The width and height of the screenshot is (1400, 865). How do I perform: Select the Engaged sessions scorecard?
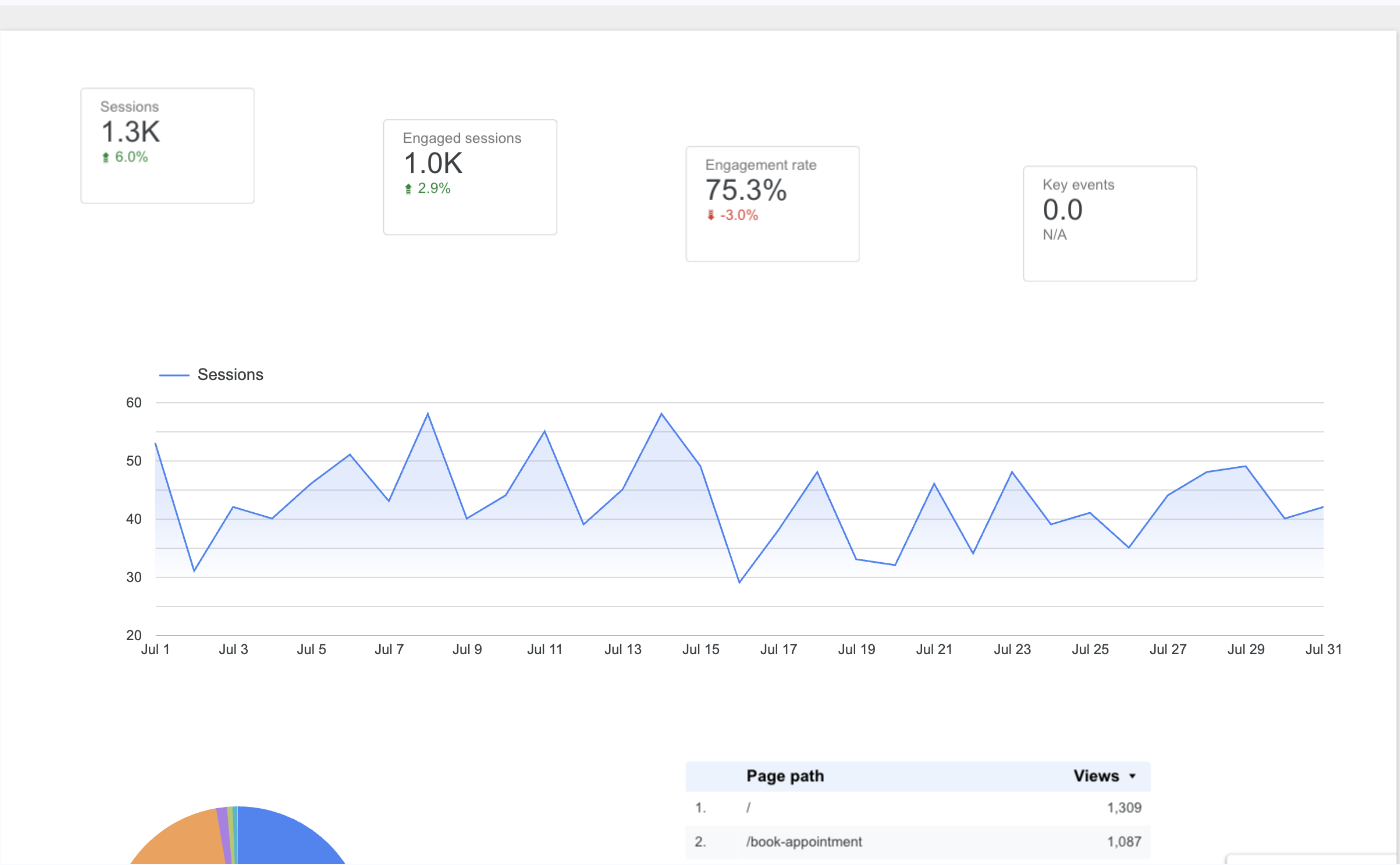[470, 177]
